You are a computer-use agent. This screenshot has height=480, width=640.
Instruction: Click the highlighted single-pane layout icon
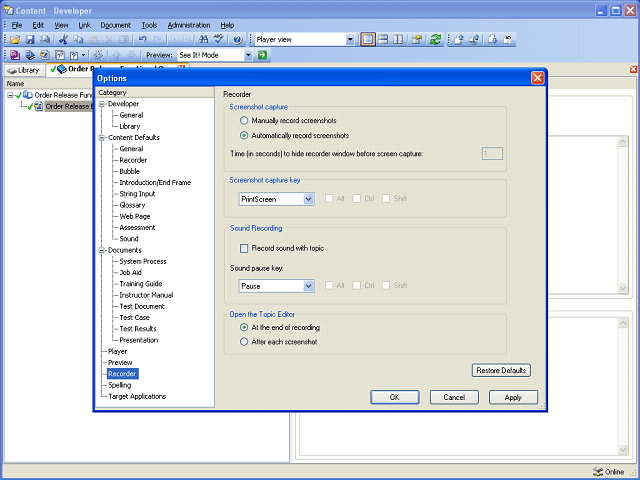tap(368, 40)
